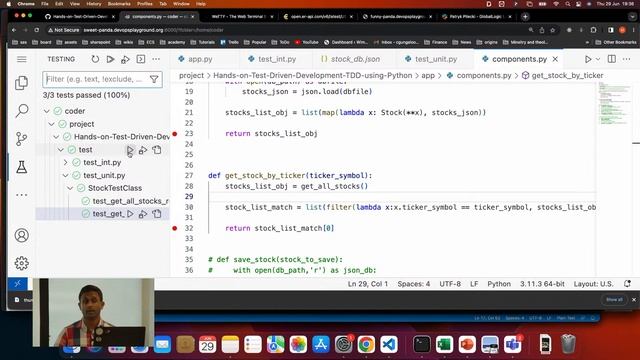Image resolution: width=640 pixels, height=360 pixels.
Task: Open Source Control view
Action: pyautogui.click(x=22, y=139)
